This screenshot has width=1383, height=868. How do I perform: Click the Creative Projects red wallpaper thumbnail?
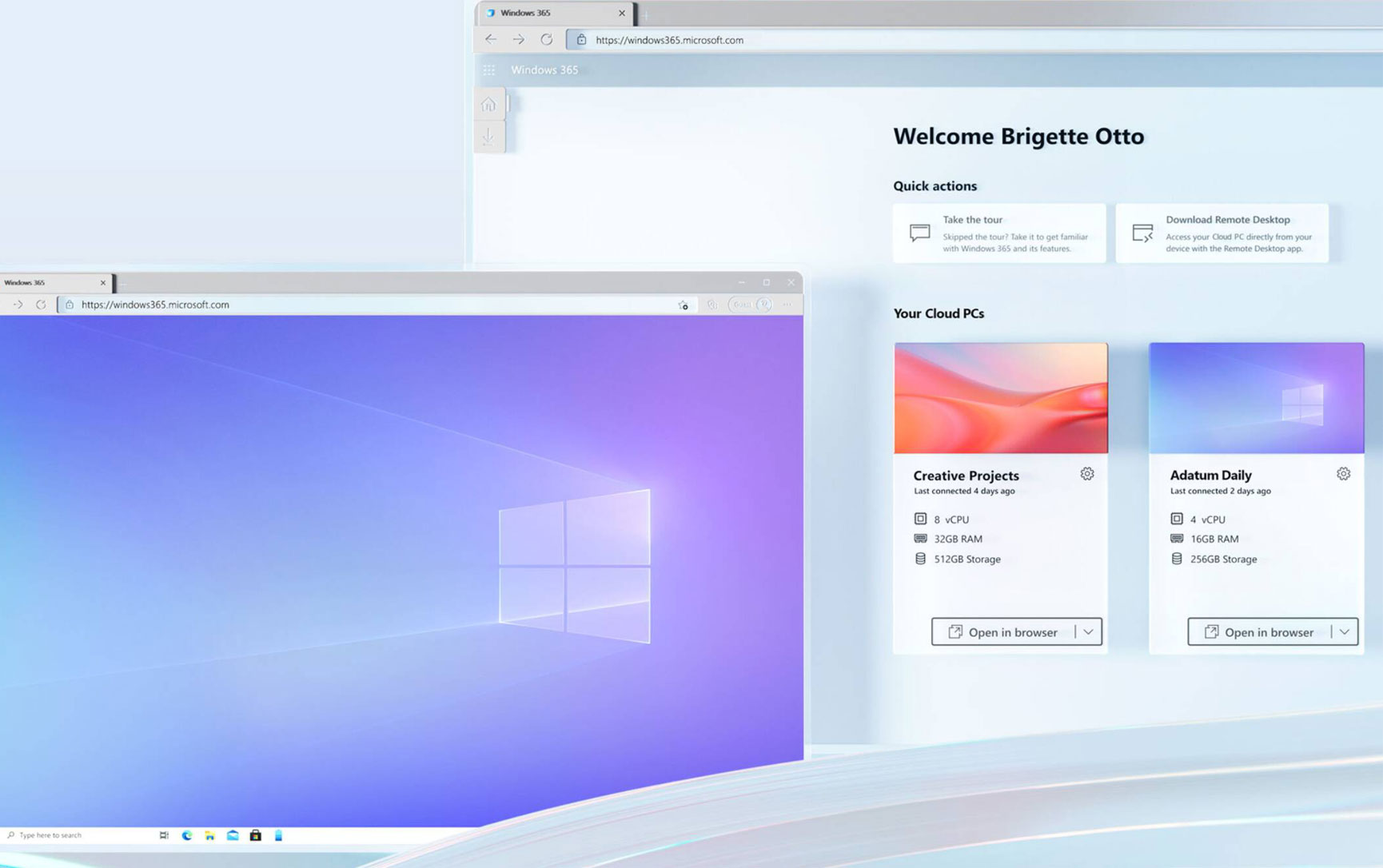[x=1001, y=398]
